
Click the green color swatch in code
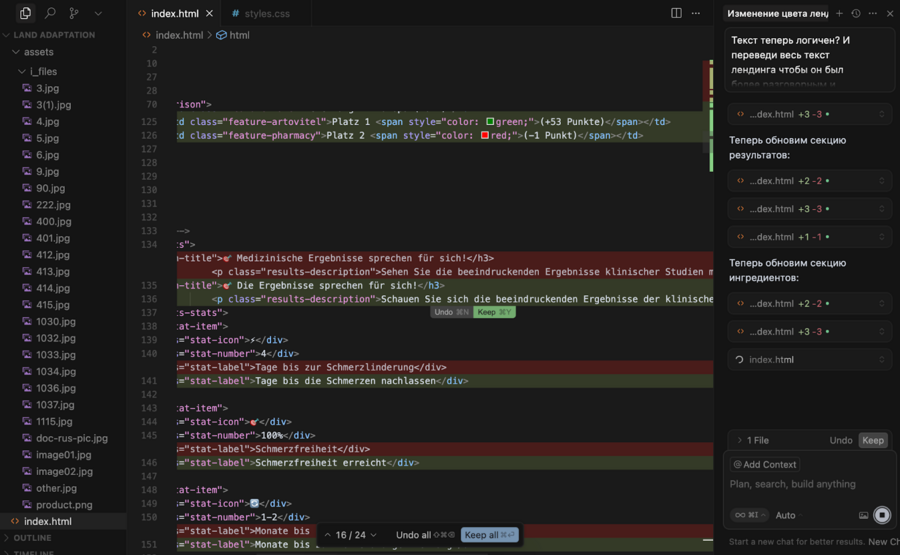click(x=490, y=122)
